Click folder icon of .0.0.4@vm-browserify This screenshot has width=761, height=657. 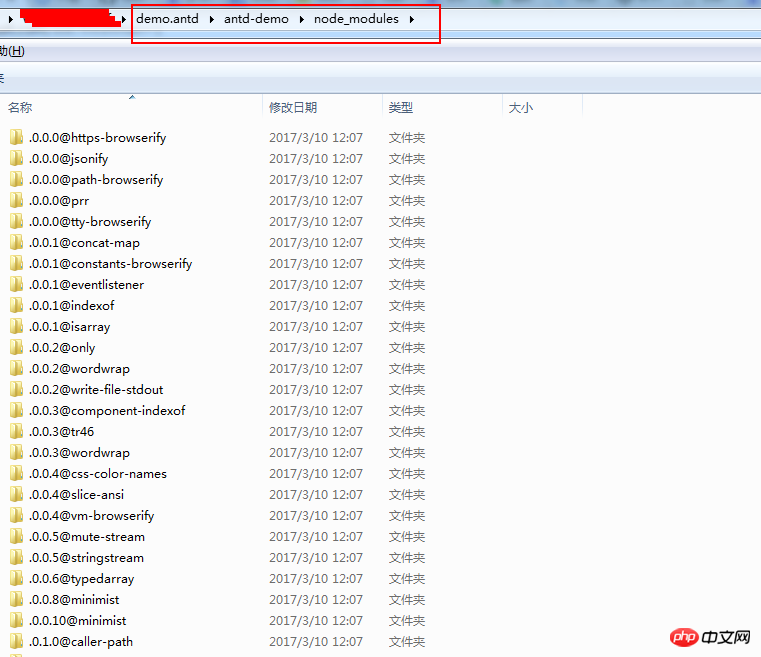16,515
